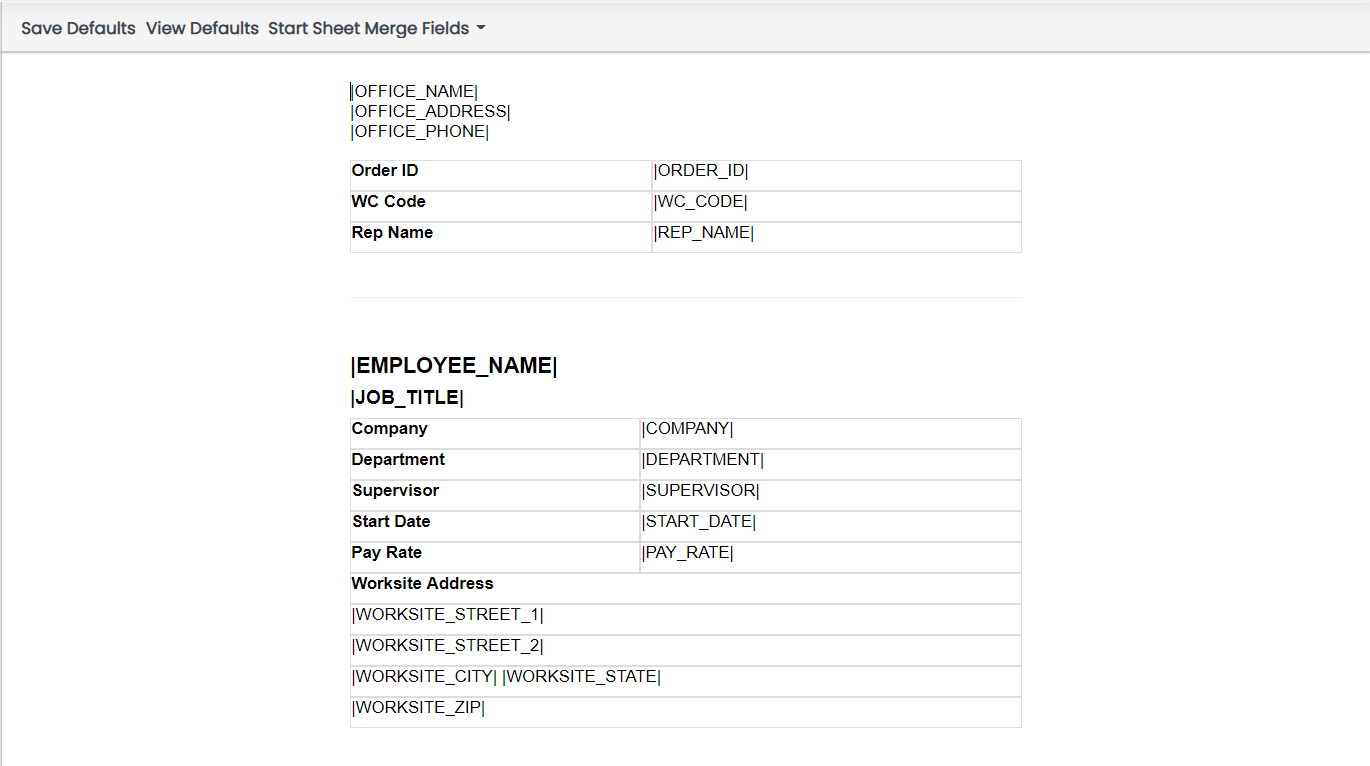Place cursor in |START_DATE| cell
The width and height of the screenshot is (1370, 766).
point(699,522)
